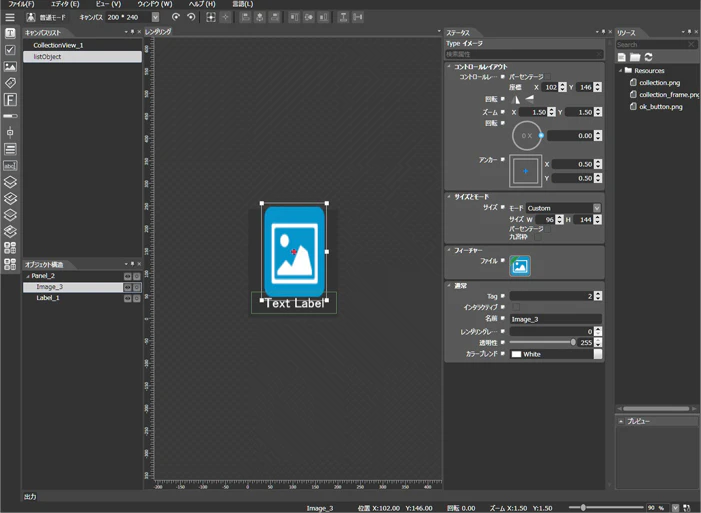Collapse the フィーチャー section

point(449,250)
